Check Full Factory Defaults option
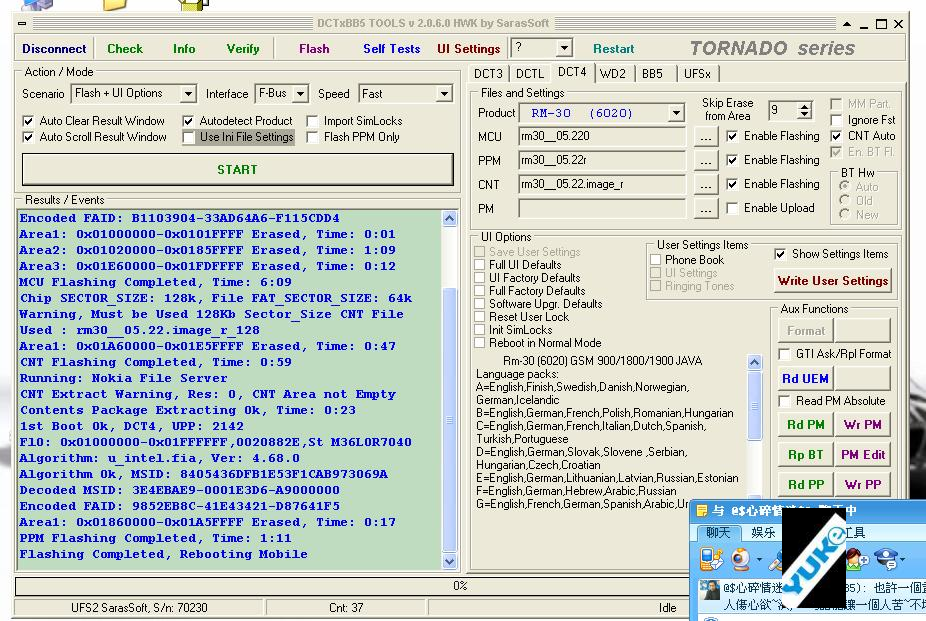 [480, 290]
